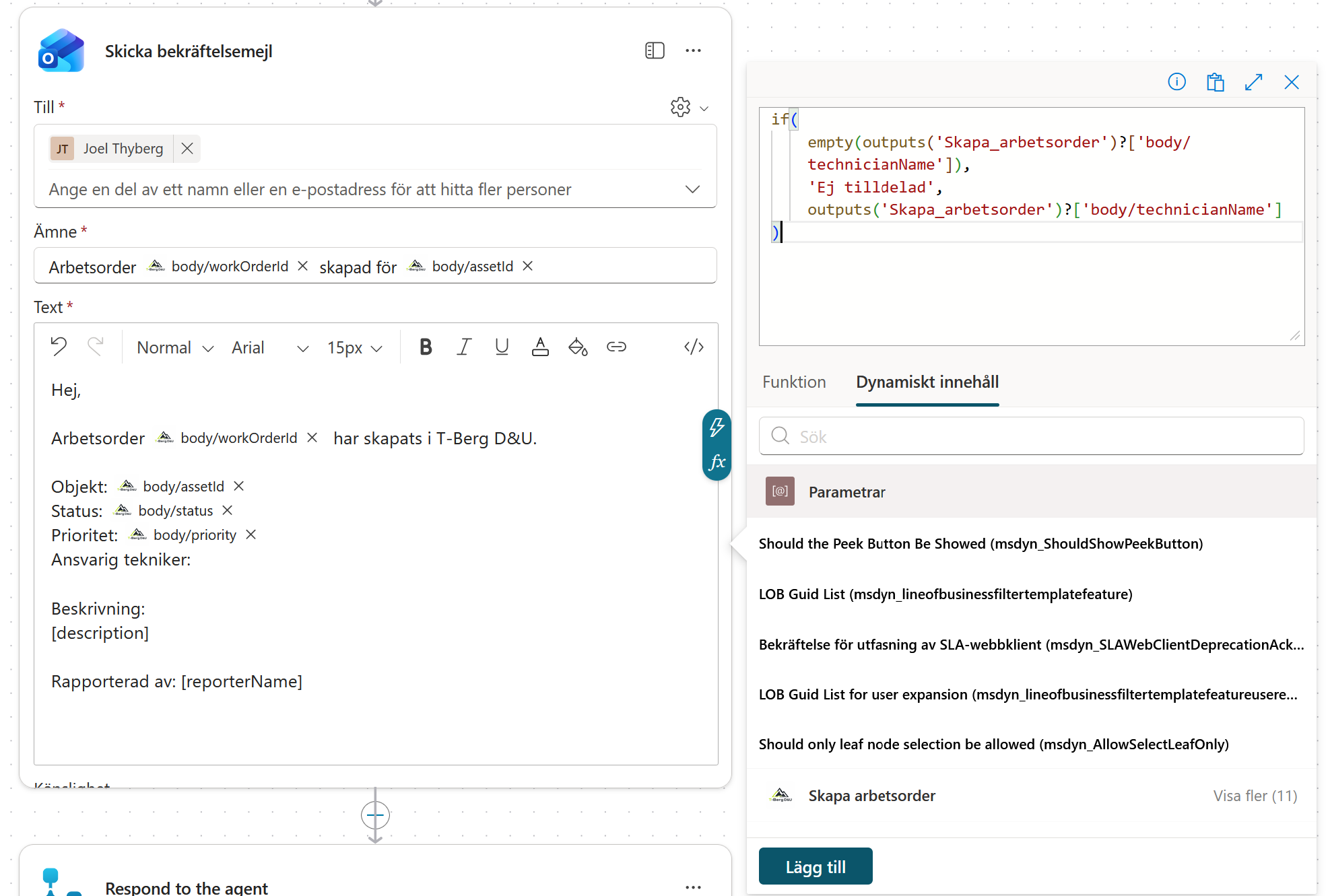The height and width of the screenshot is (896, 1328).
Task: Select the Dynamiskt innehåll tab
Action: 927,382
